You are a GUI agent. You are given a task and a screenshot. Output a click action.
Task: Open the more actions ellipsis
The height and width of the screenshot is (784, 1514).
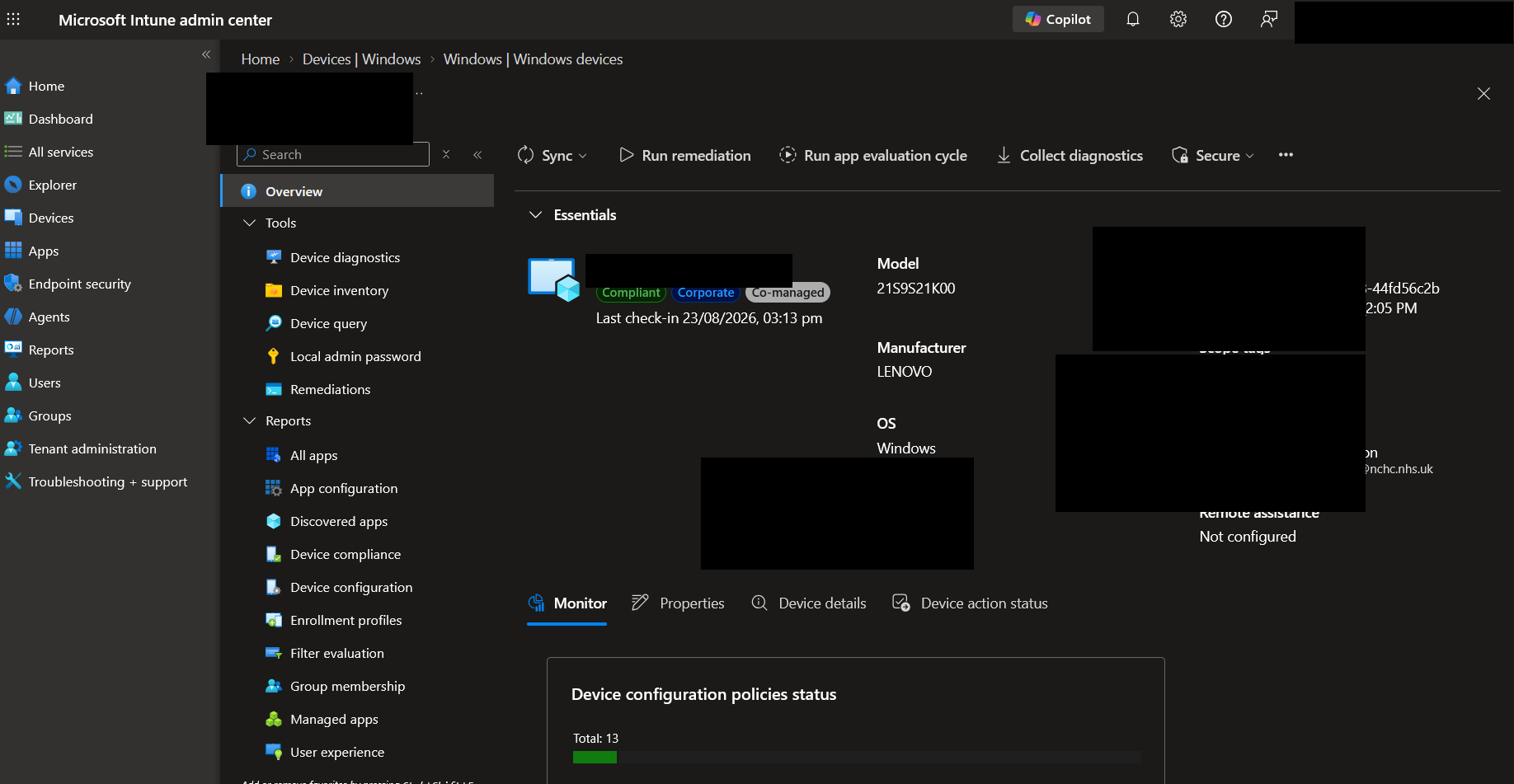1286,155
